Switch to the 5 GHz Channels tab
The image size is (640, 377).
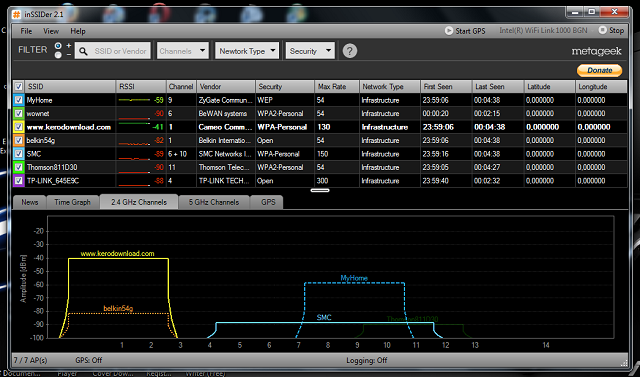214,202
